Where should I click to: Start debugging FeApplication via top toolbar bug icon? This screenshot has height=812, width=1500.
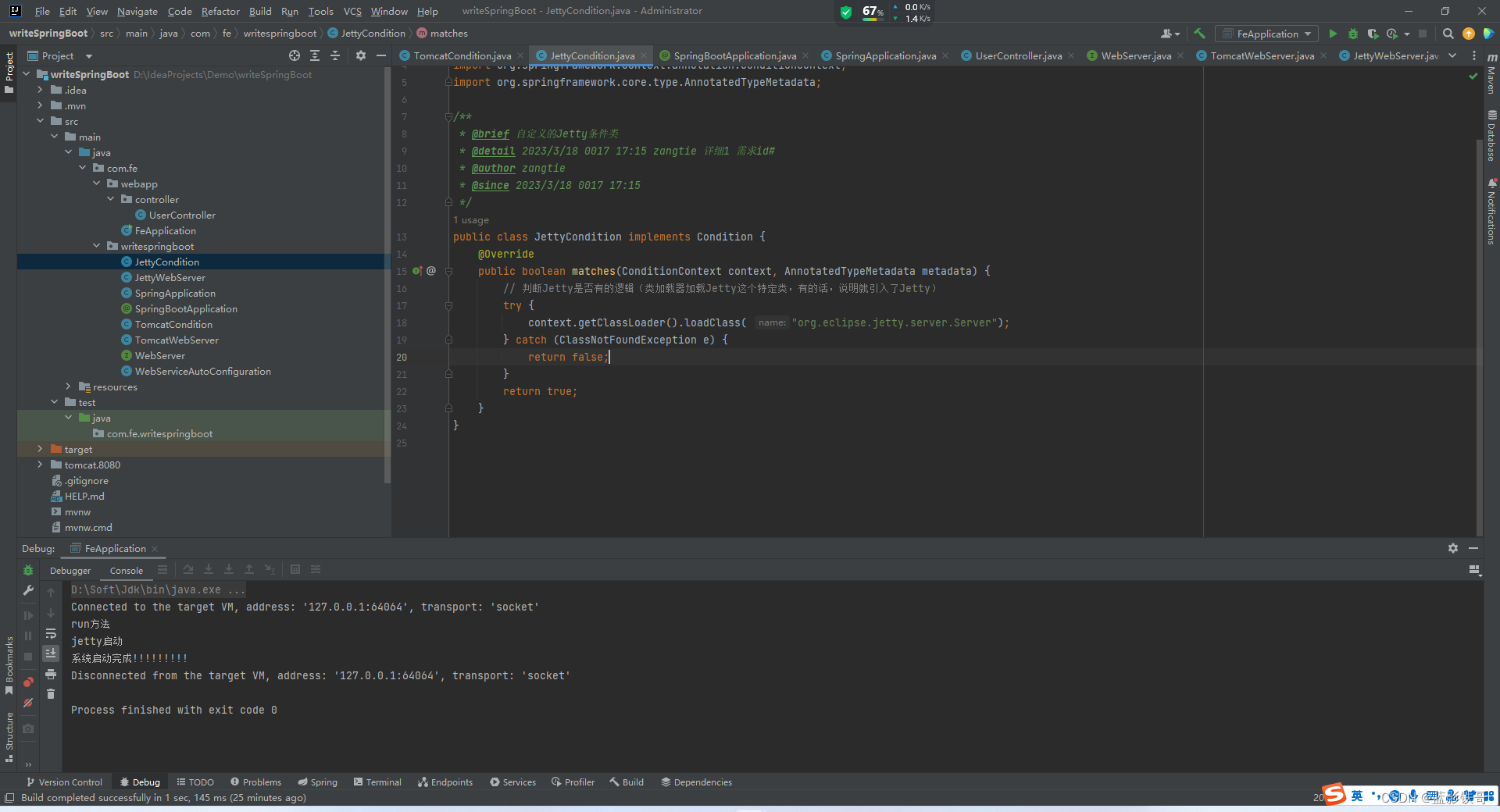(1353, 34)
